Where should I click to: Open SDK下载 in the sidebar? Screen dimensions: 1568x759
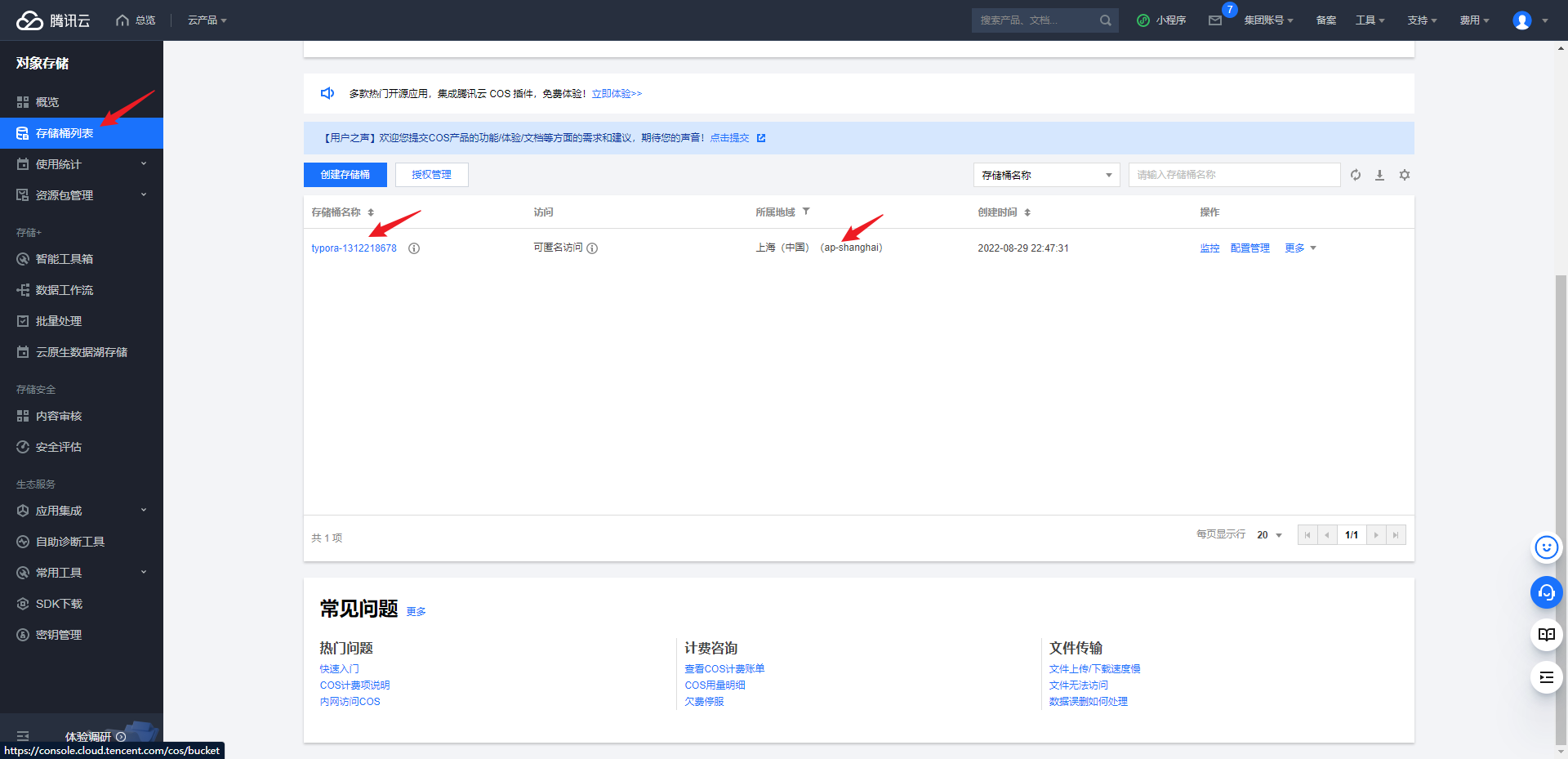pyautogui.click(x=82, y=604)
